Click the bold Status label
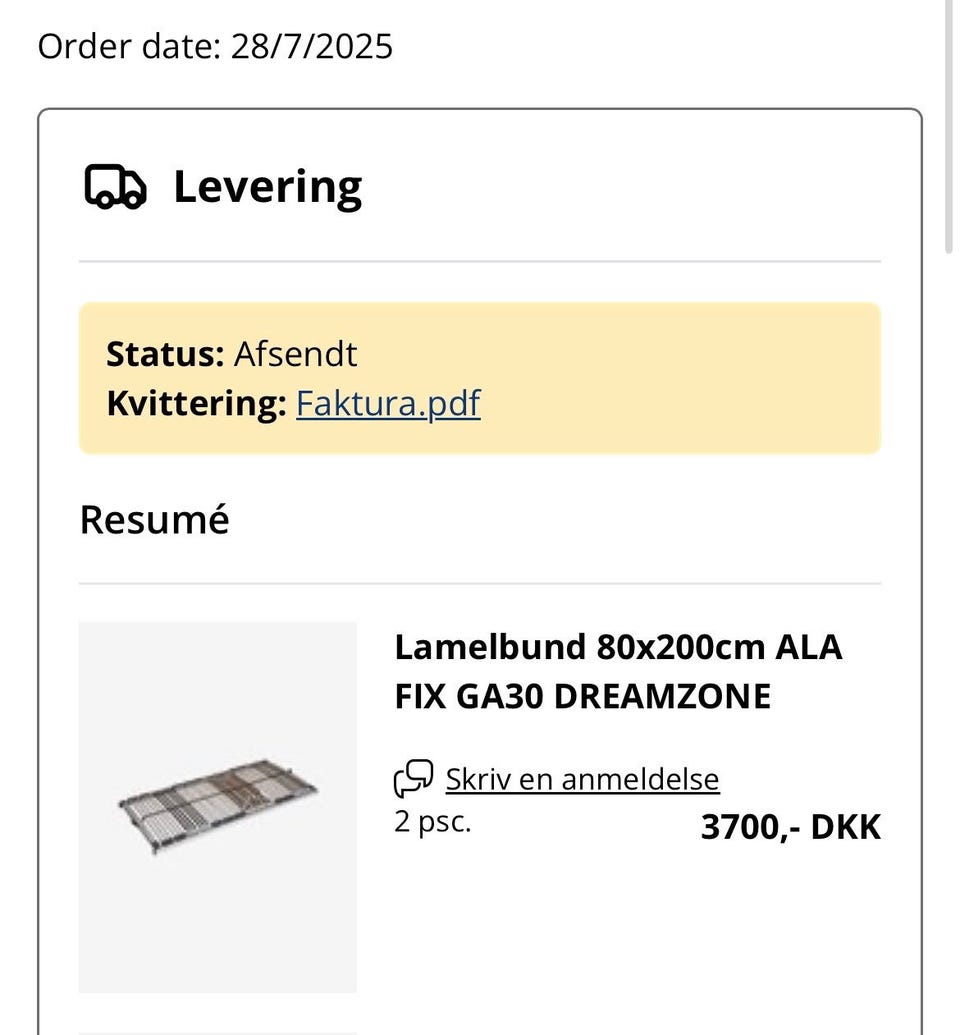 point(165,354)
